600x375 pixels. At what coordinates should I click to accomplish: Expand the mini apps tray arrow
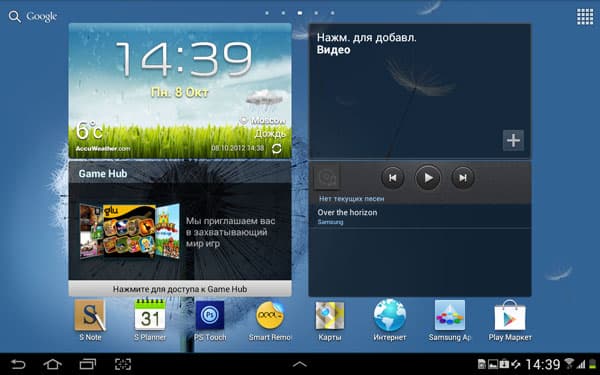(x=300, y=364)
